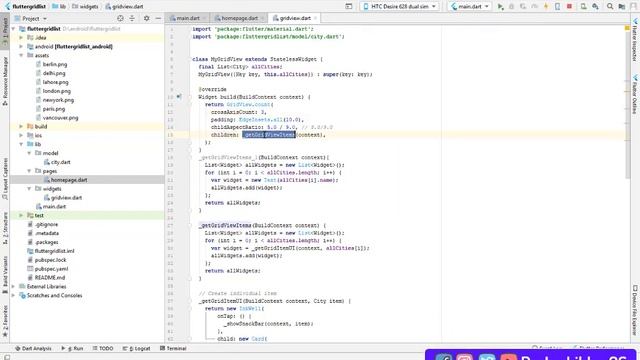Screen dimensions: 640x360
Task: Open Search Everywhere magnifier icon
Action: (x=610, y=7)
